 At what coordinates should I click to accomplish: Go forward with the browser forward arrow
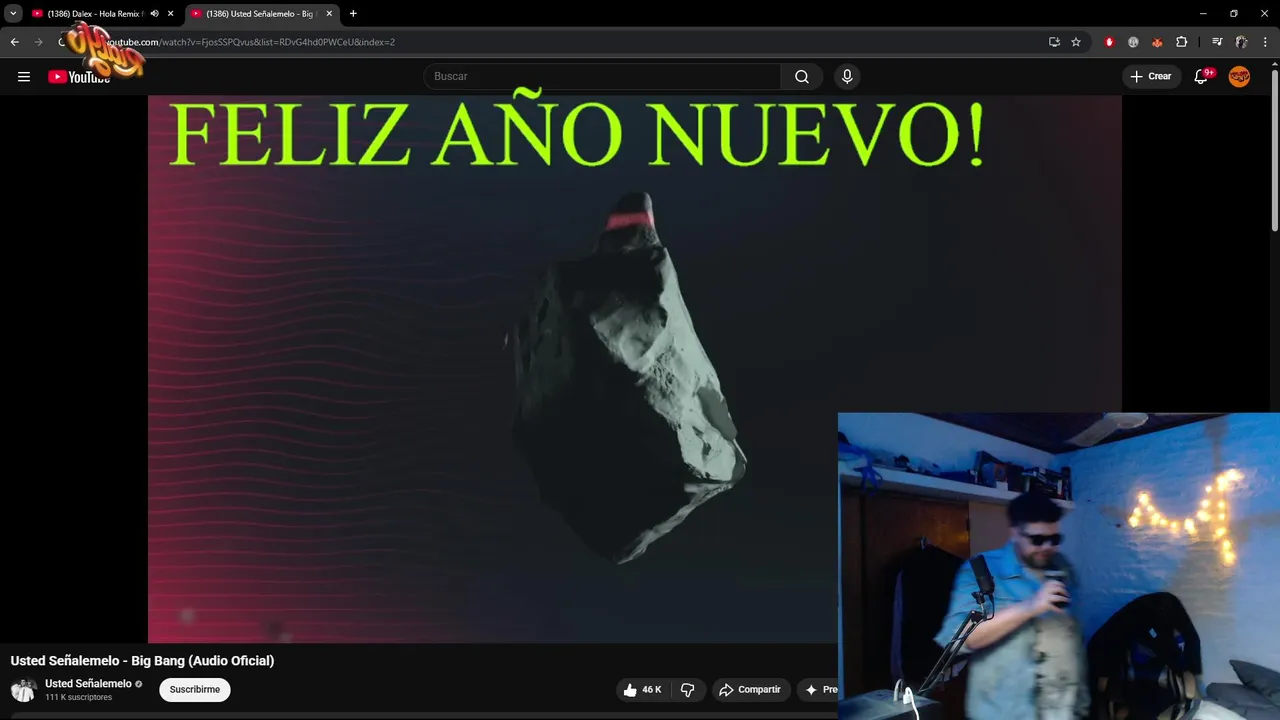tap(38, 42)
